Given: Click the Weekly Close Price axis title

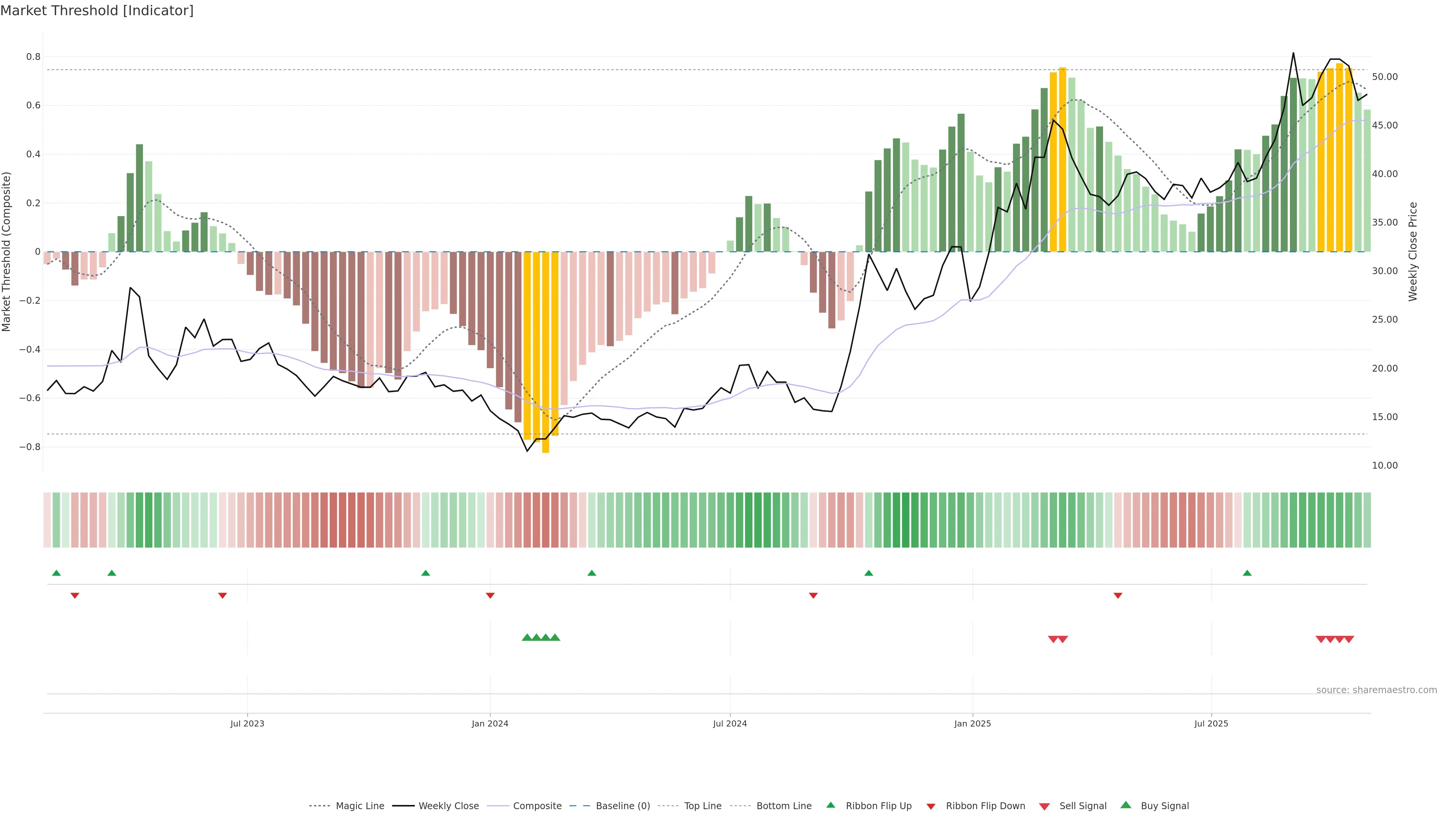Looking at the screenshot, I should 1413,251.
